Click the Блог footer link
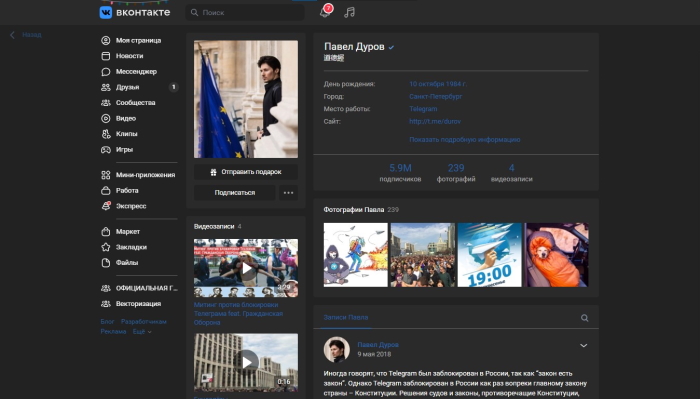 107,322
